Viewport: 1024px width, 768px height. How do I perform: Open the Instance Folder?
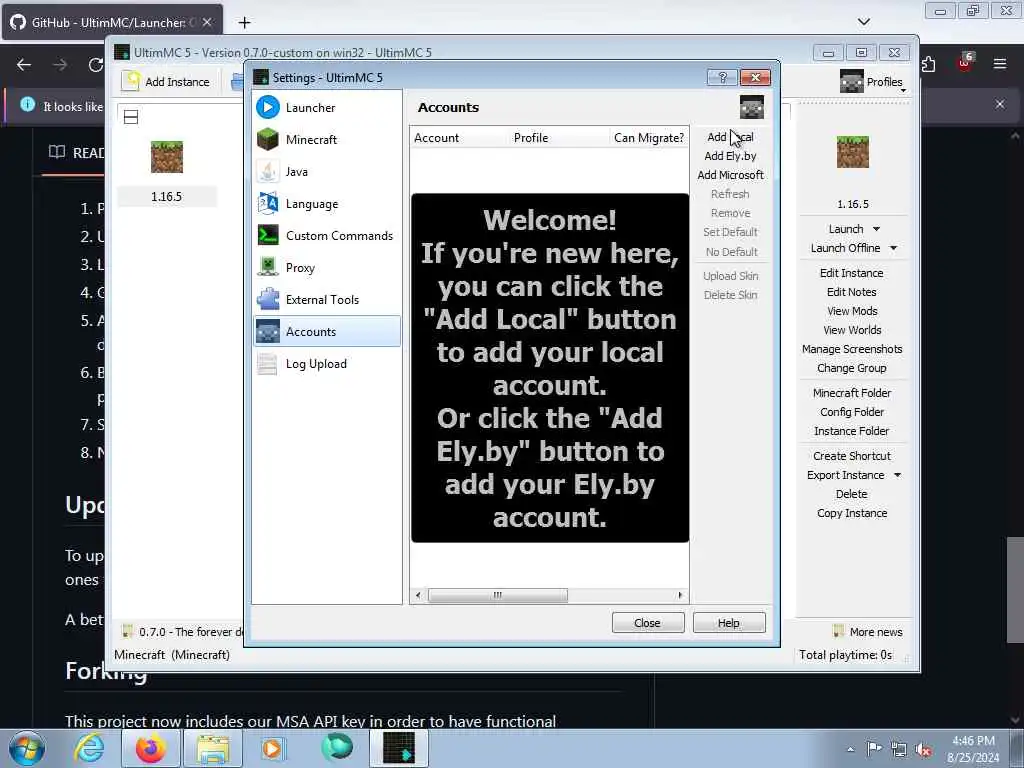(852, 430)
